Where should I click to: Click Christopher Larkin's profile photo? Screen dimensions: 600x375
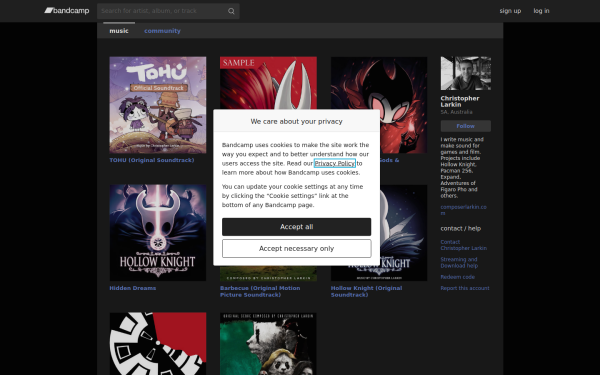pos(466,73)
